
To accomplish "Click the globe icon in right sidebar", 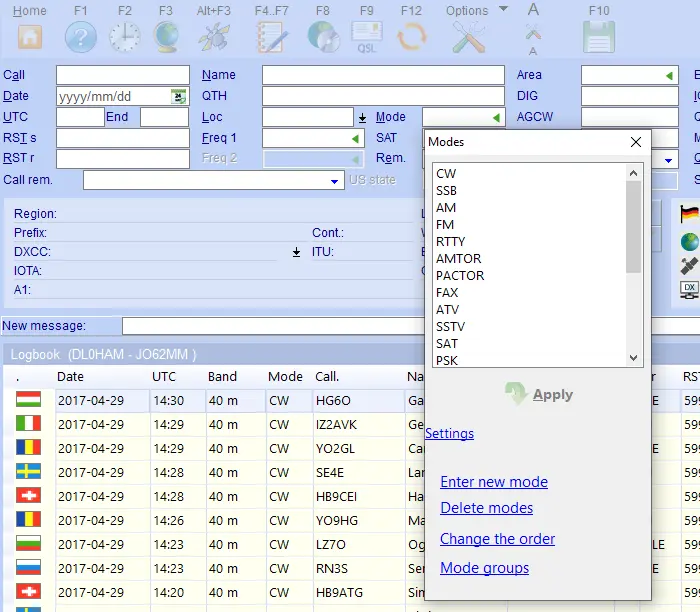I will tap(690, 242).
